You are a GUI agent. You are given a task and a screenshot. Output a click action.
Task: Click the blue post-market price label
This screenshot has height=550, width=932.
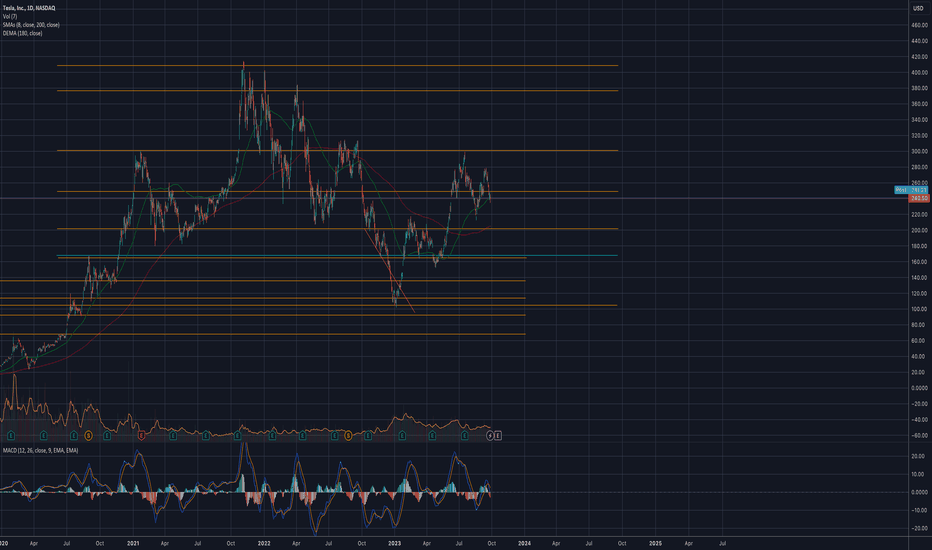click(911, 190)
